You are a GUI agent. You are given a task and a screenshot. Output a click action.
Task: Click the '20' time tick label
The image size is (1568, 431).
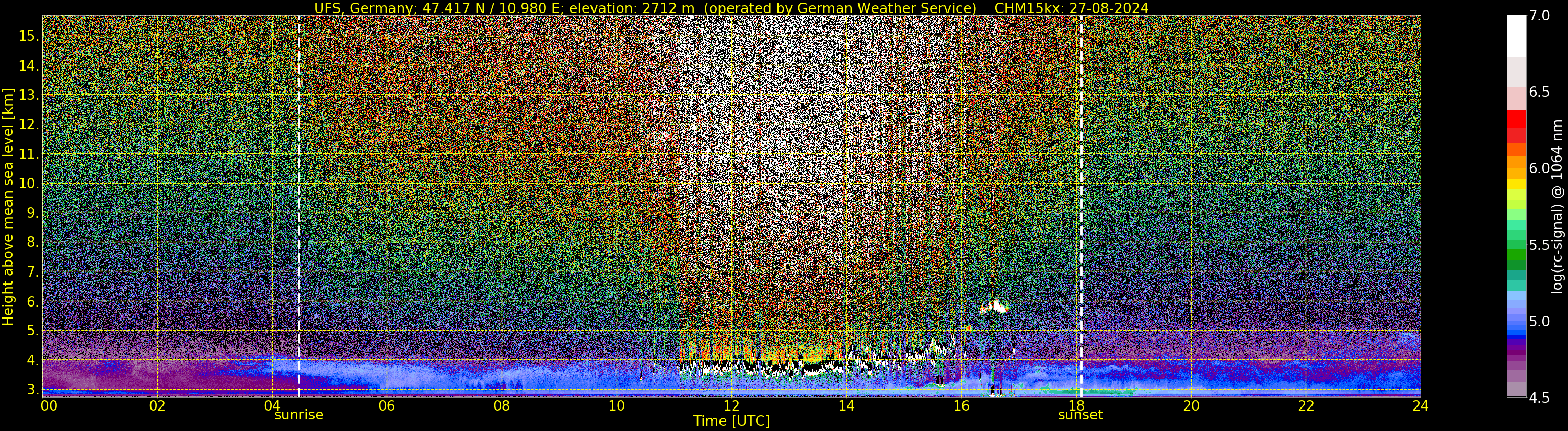[x=1191, y=405]
